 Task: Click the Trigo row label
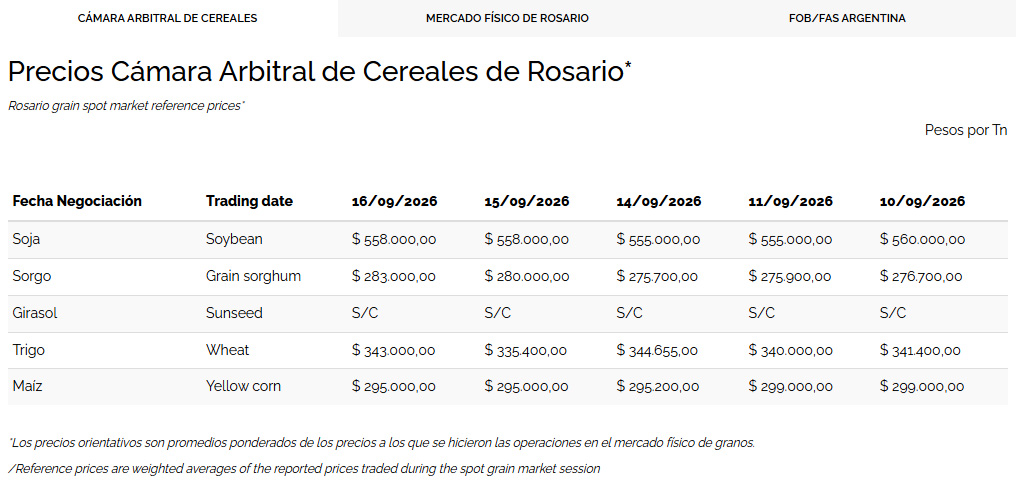click(x=29, y=350)
